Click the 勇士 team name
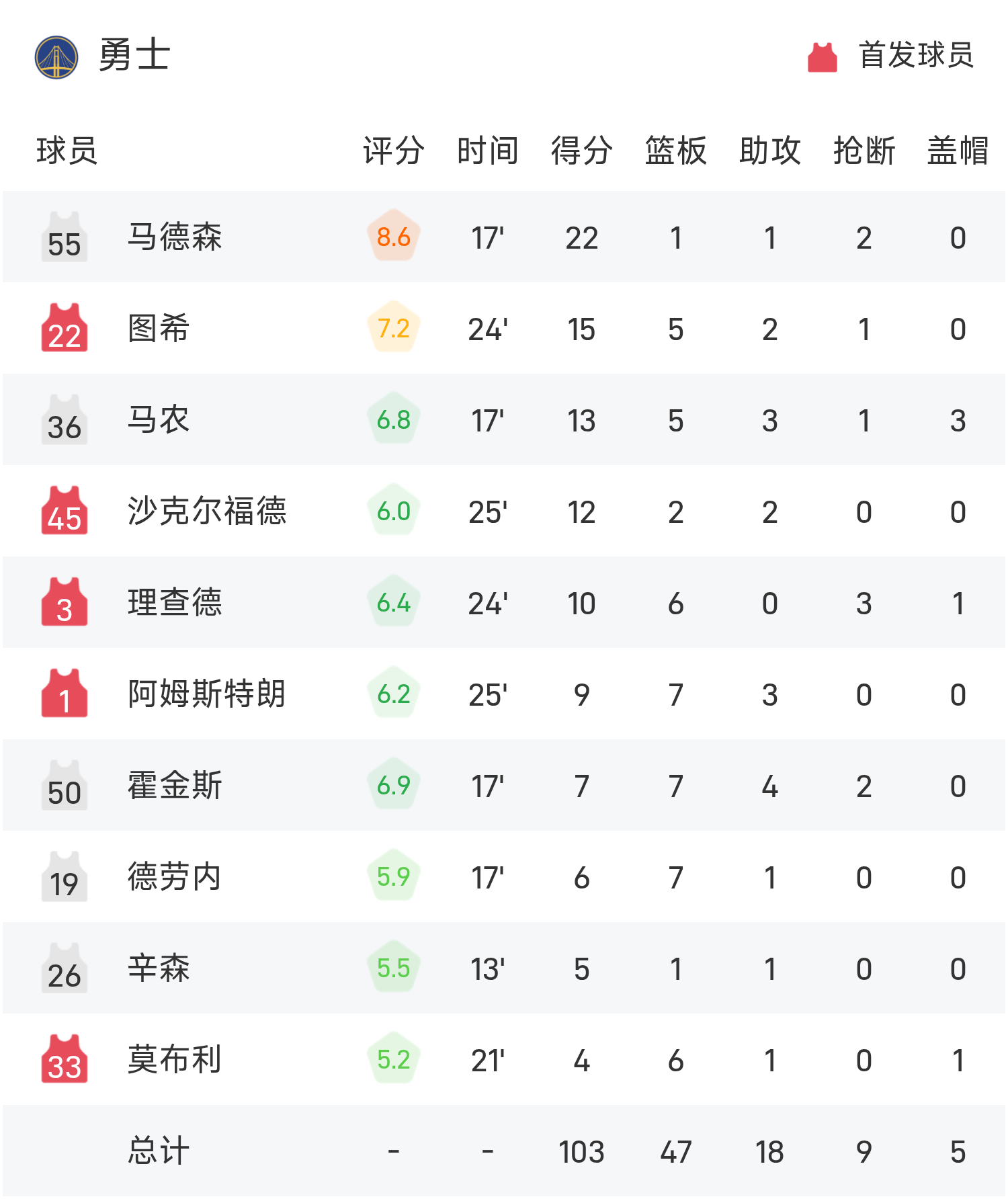The width and height of the screenshot is (1008, 1199). pyautogui.click(x=134, y=55)
